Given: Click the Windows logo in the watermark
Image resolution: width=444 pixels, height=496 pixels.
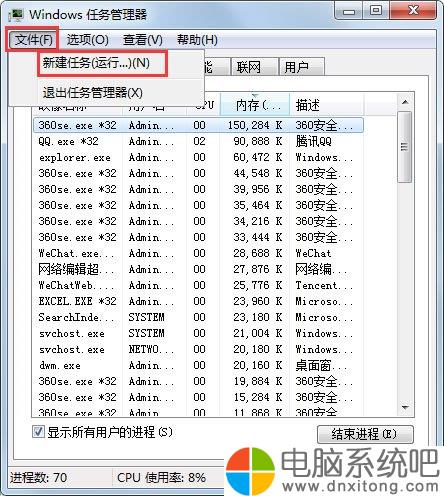Looking at the screenshot, I should [x=250, y=471].
